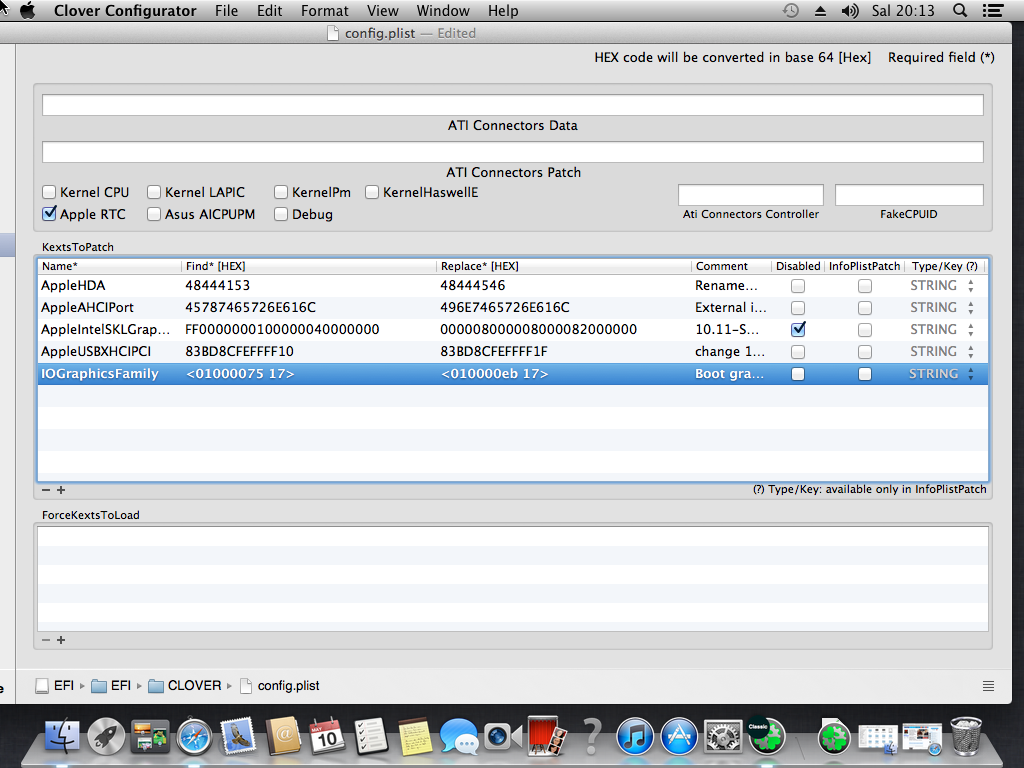Open System Preferences gear in Dock

pyautogui.click(x=723, y=737)
